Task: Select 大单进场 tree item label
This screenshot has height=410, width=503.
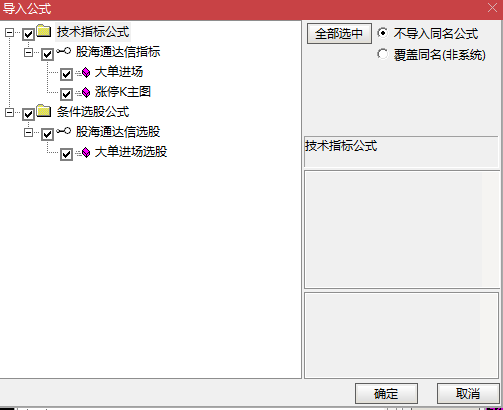Action: point(119,72)
